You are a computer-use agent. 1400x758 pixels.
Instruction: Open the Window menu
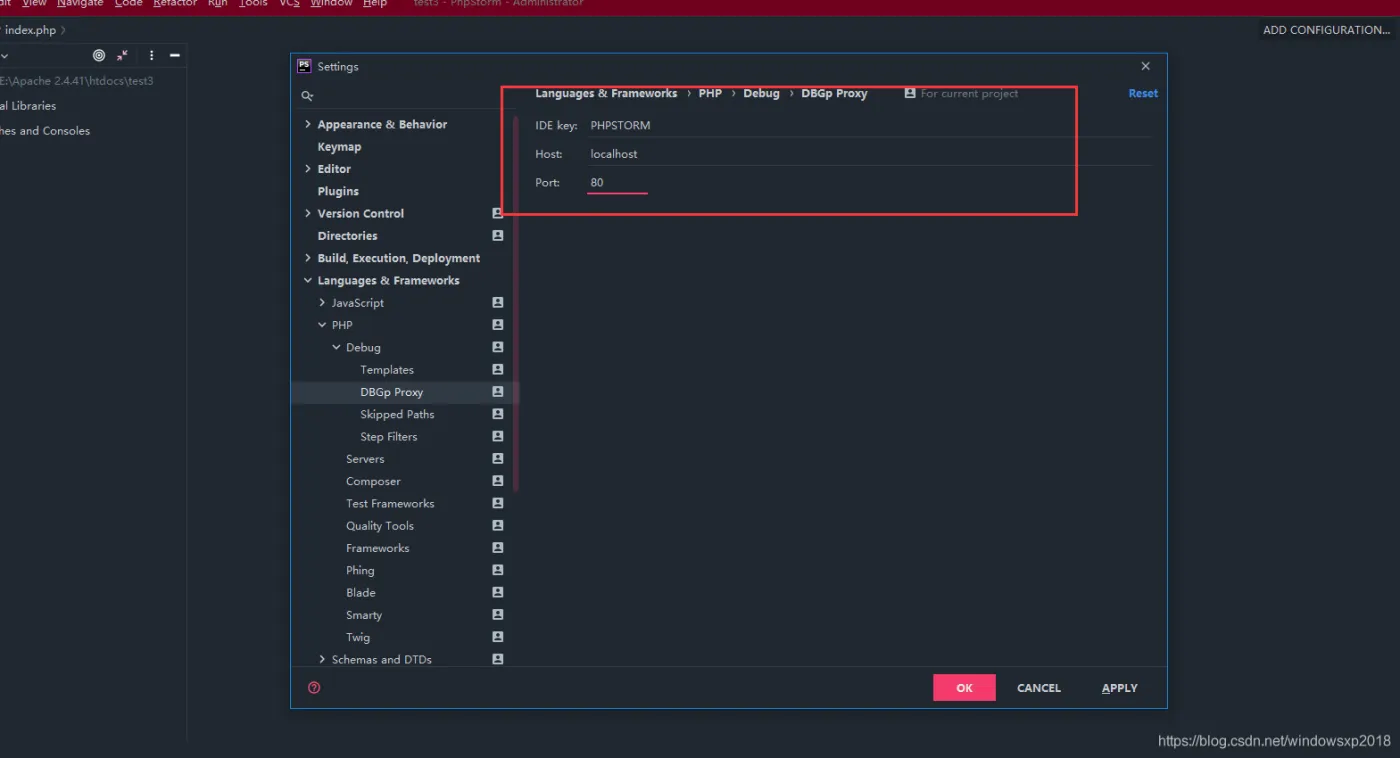point(331,4)
